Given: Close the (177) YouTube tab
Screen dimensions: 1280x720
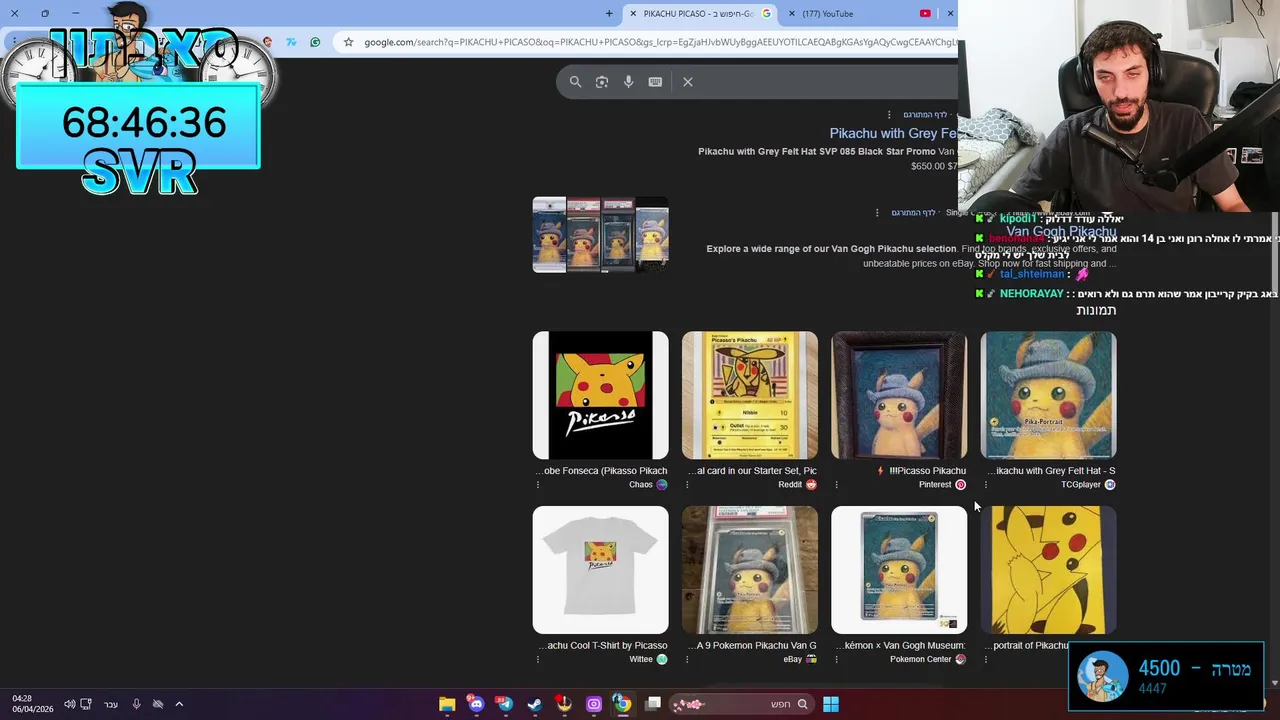Looking at the screenshot, I should coord(793,13).
